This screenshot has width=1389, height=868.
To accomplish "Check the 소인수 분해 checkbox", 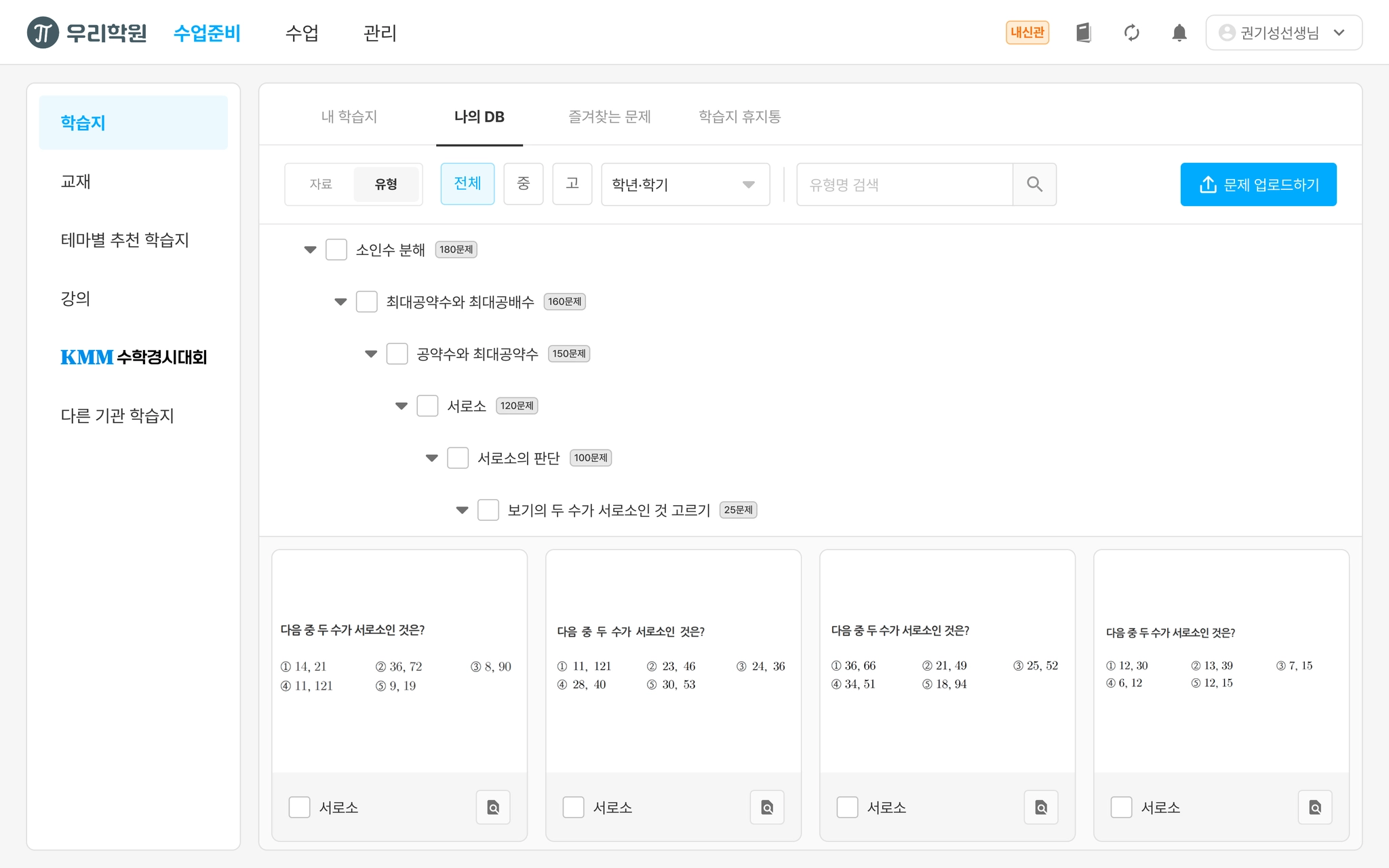I will tap(336, 250).
